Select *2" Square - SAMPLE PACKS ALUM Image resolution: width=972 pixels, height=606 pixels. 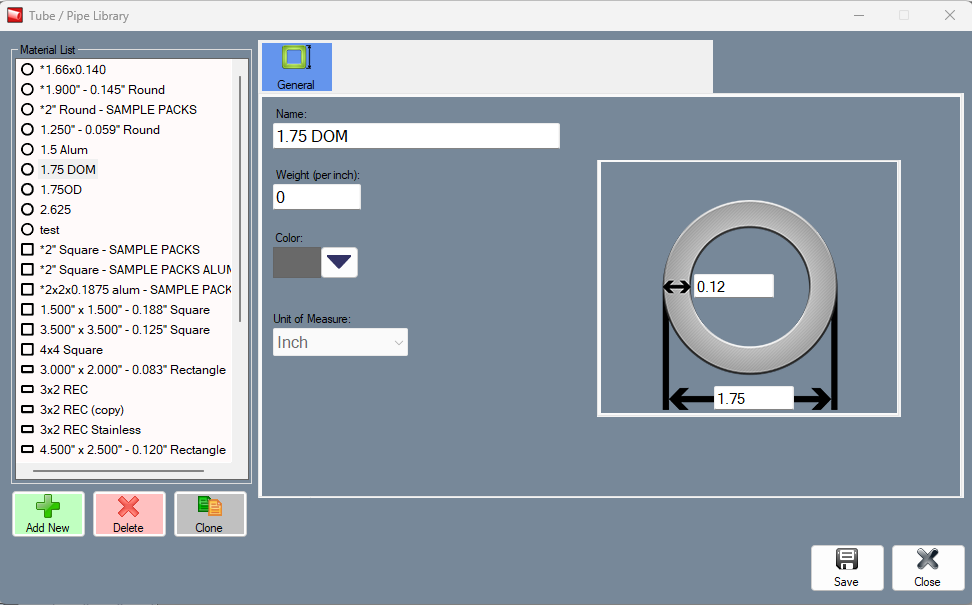coord(135,270)
